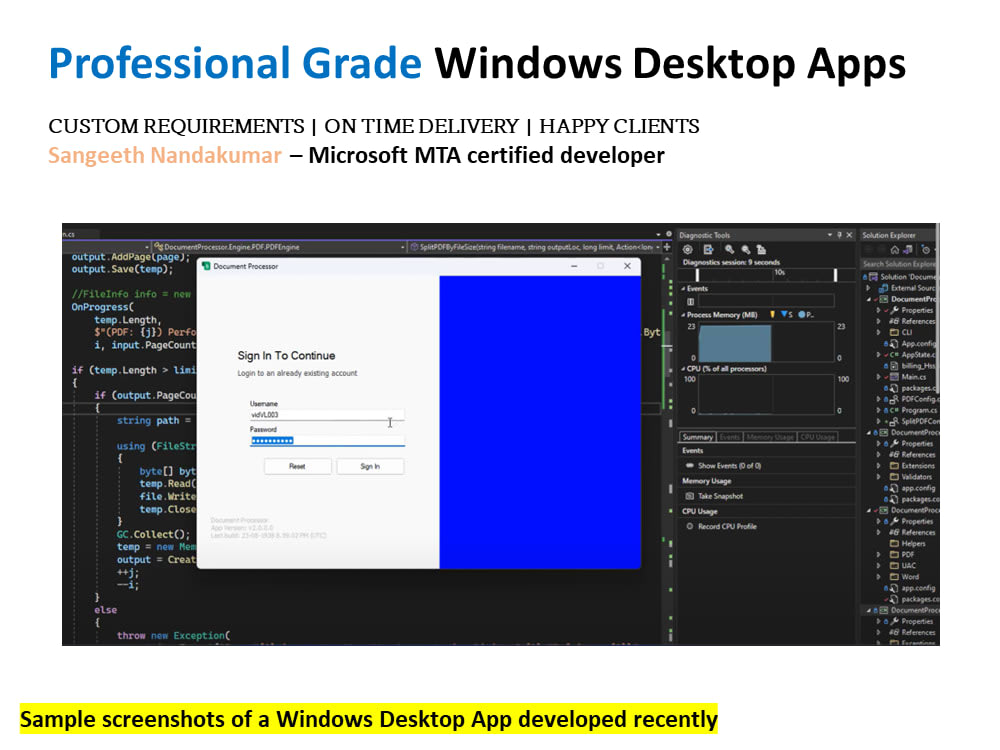1000x750 pixels.
Task: Toggle the yellow snapshot marker legend in Process Memory
Action: coord(772,314)
